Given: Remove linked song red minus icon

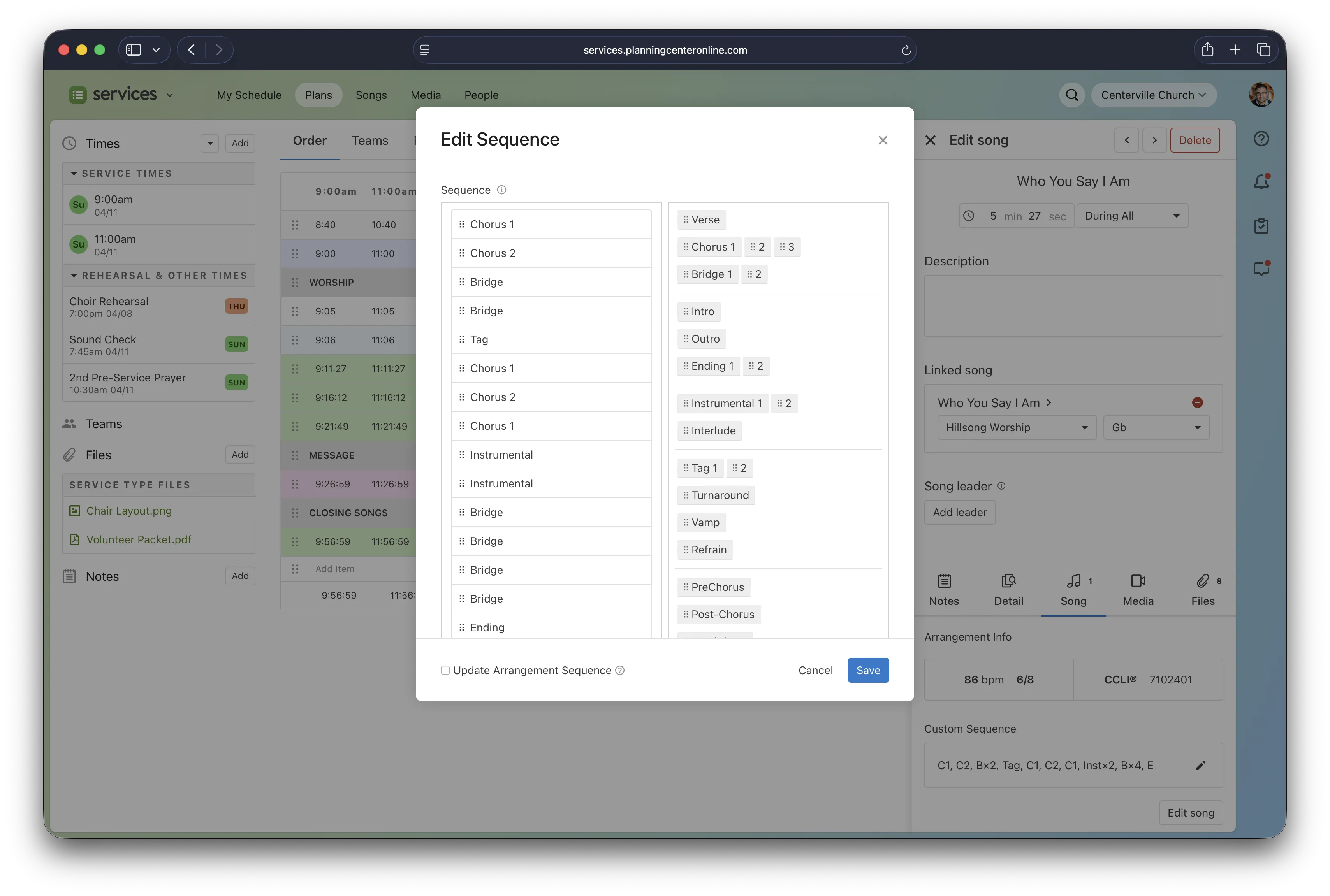Looking at the screenshot, I should click(1197, 402).
